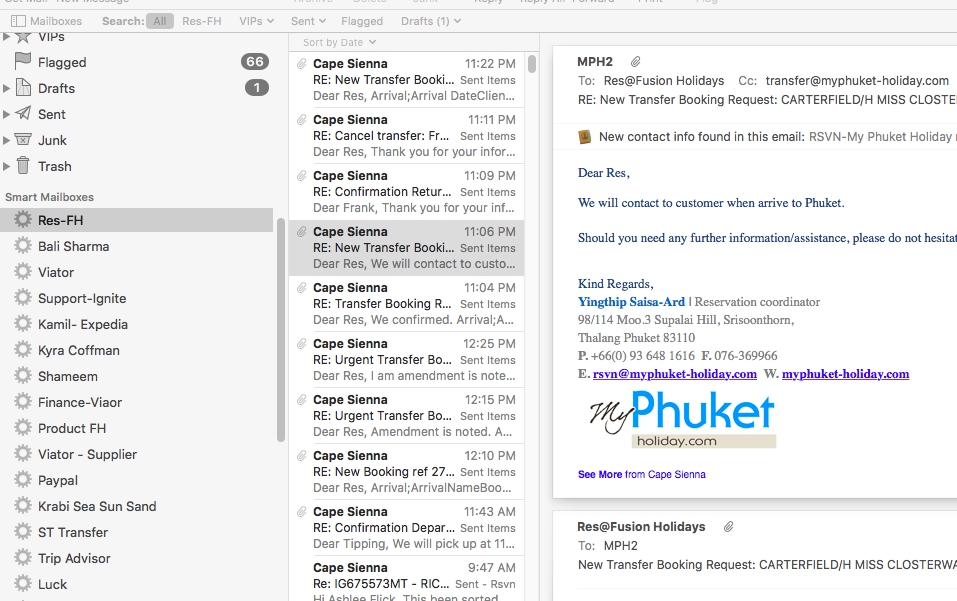Open Flagged in the favorites bar
Viewport: 957px width, 601px height.
(x=362, y=21)
